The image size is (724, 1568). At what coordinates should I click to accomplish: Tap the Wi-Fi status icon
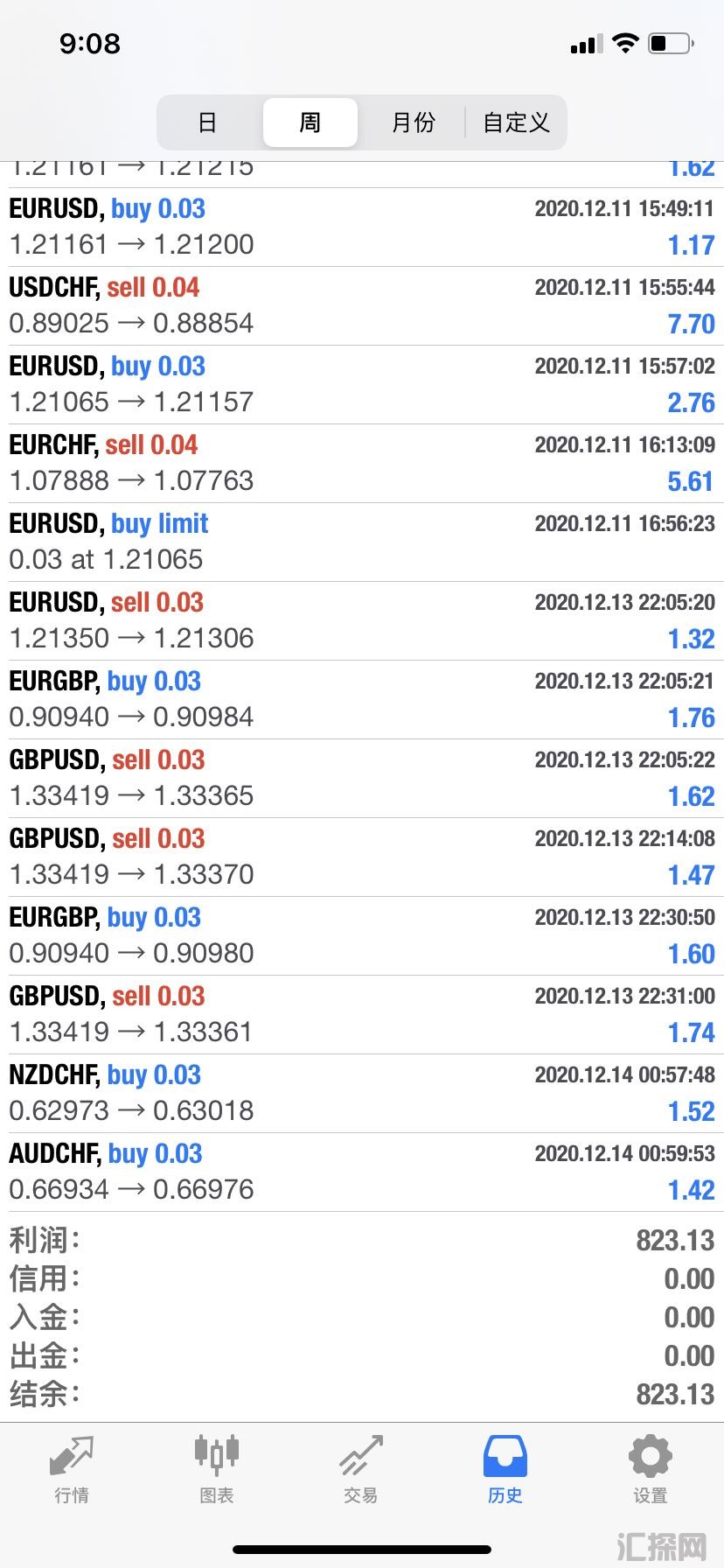[625, 43]
